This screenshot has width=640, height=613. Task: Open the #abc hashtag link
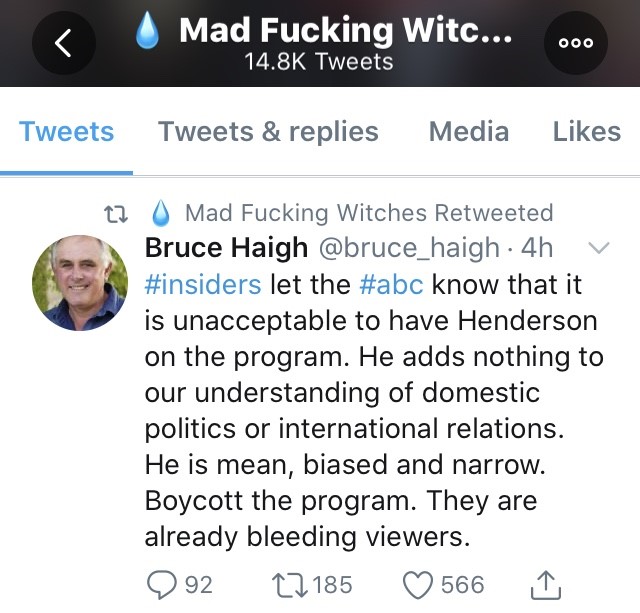click(391, 283)
